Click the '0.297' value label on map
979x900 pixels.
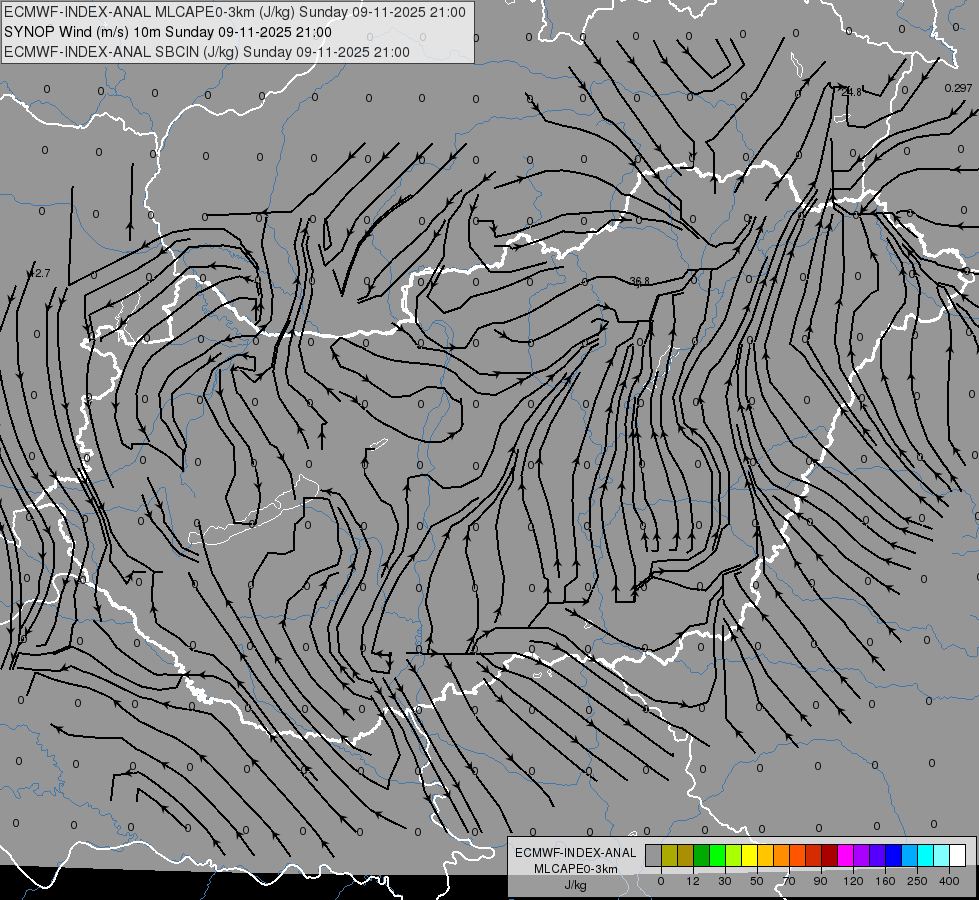958,88
